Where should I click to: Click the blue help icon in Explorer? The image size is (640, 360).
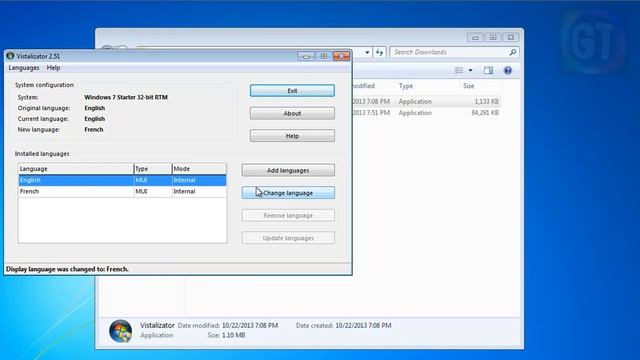pos(507,71)
